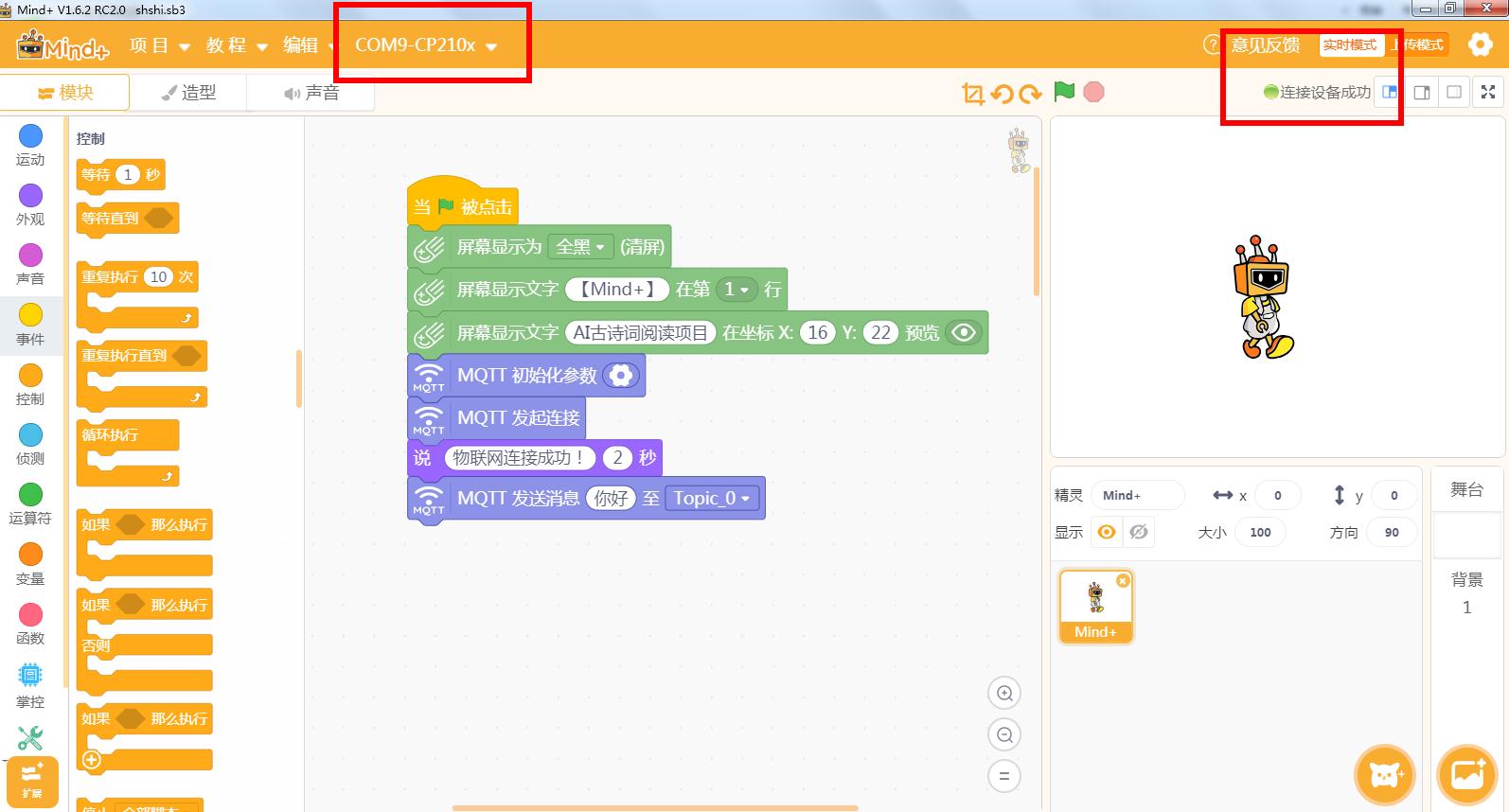The height and width of the screenshot is (812, 1509).
Task: Stop the program with the red stop button
Action: (x=1093, y=92)
